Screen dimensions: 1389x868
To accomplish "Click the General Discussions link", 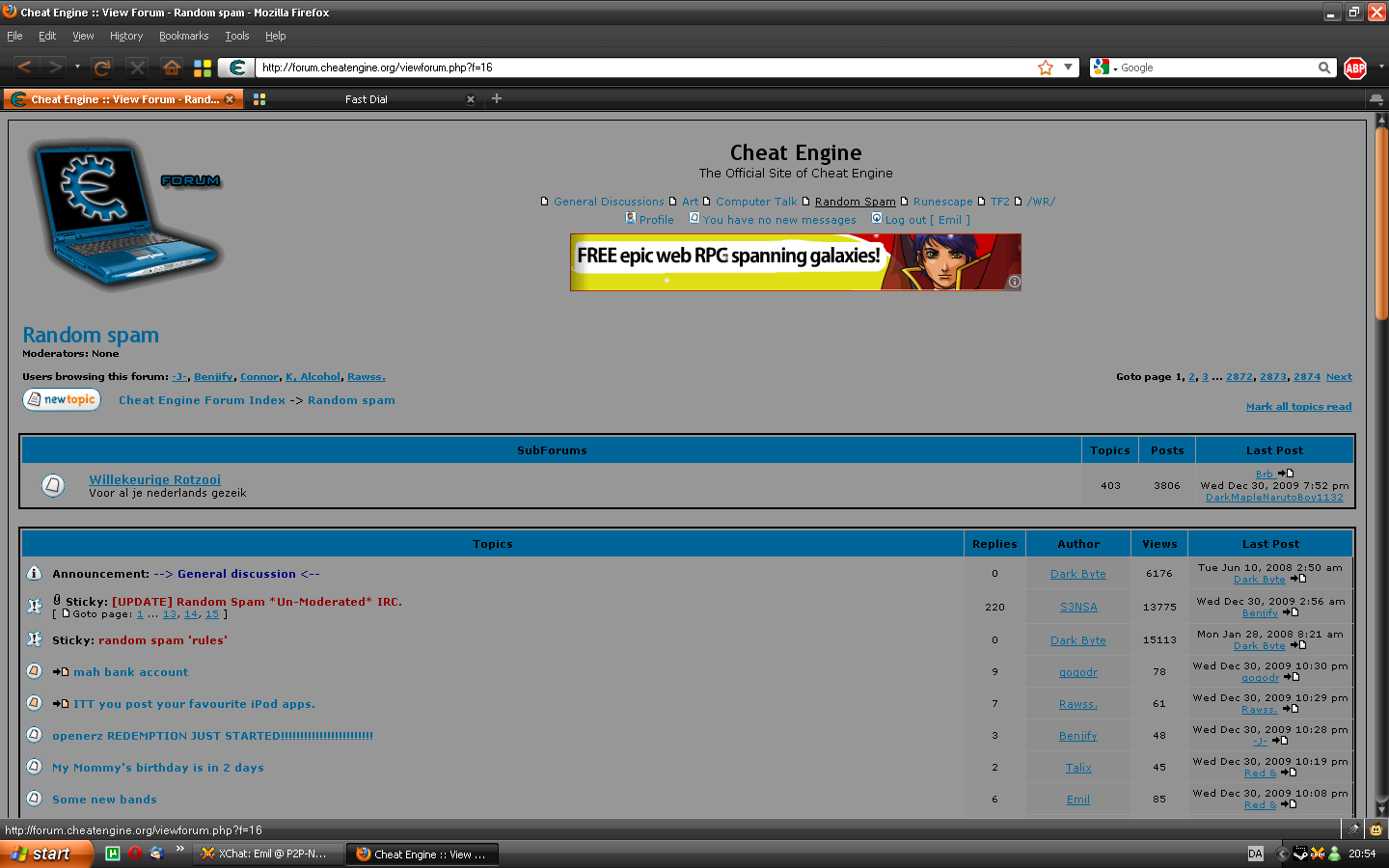I will click(x=609, y=202).
